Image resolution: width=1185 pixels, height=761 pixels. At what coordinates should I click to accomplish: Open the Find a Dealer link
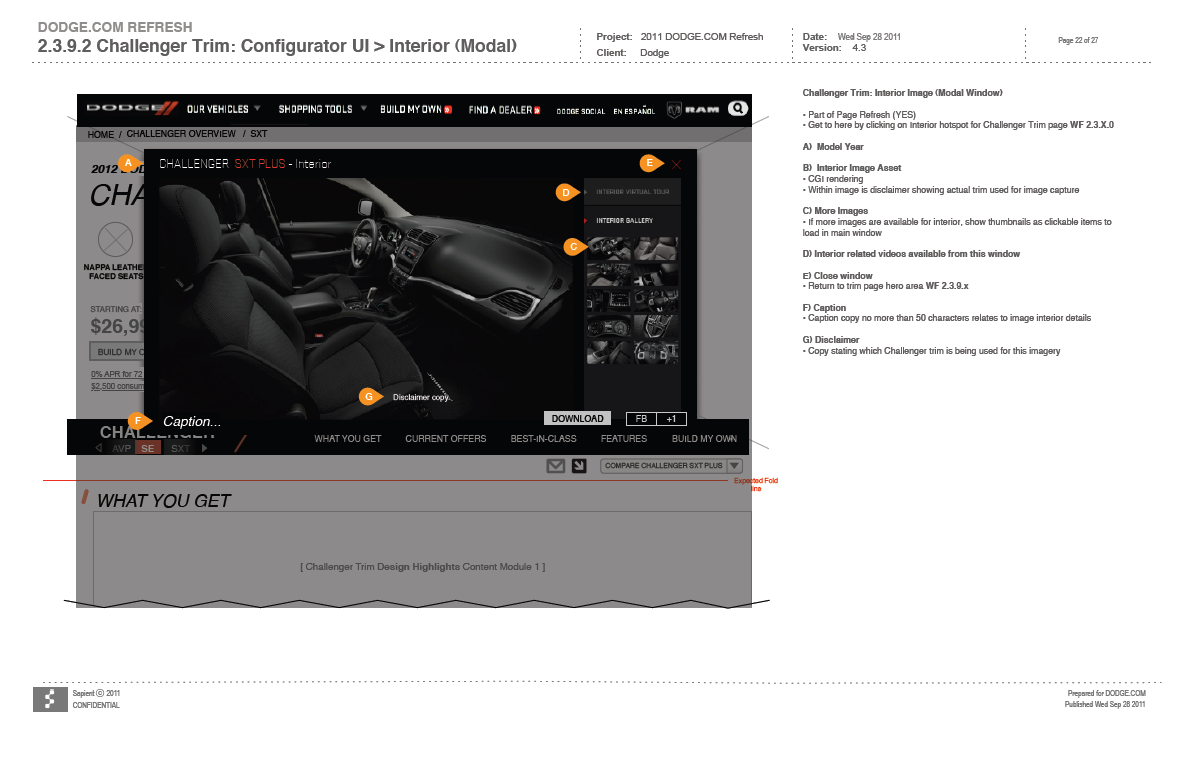click(505, 110)
